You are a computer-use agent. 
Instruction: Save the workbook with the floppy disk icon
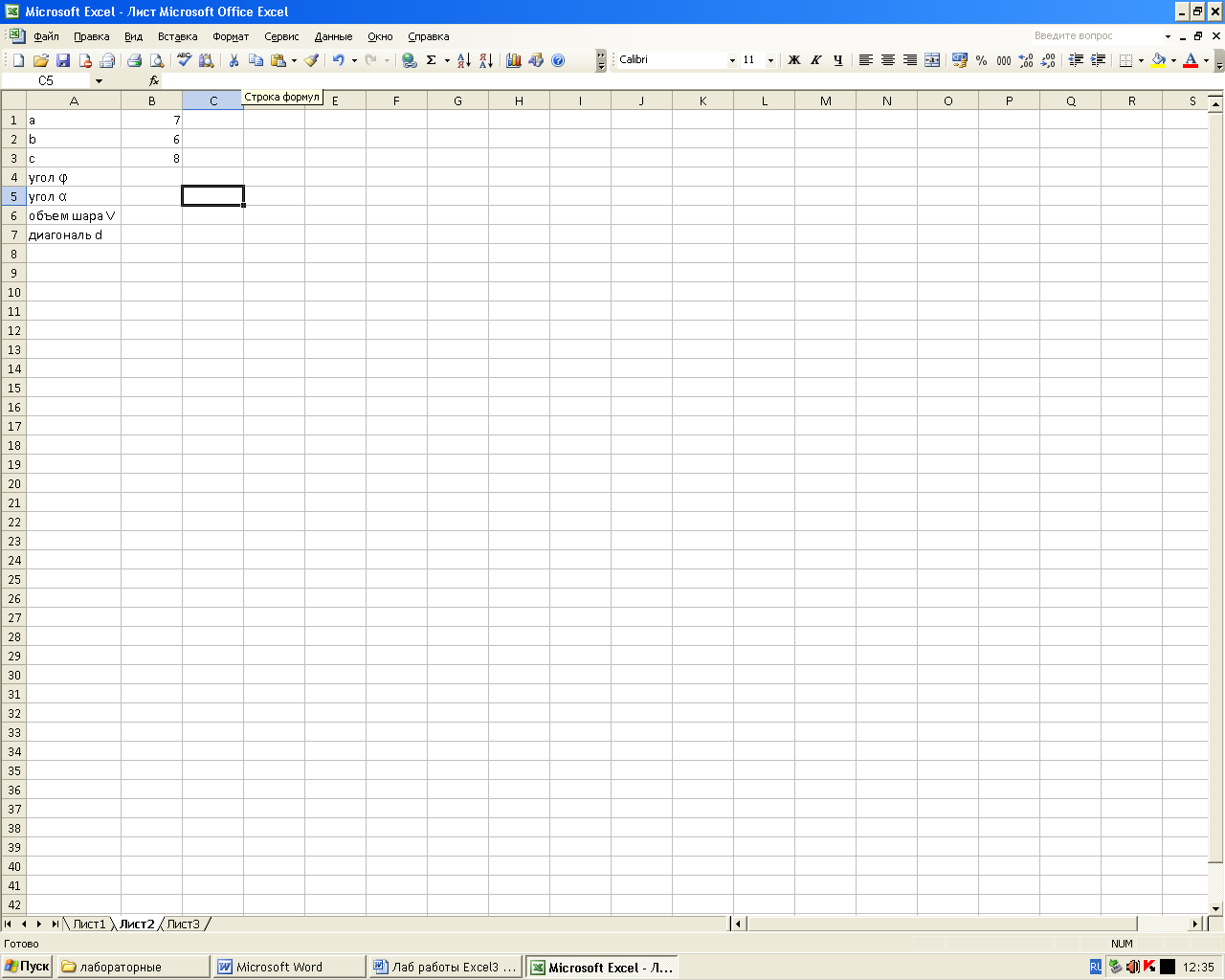(x=63, y=60)
